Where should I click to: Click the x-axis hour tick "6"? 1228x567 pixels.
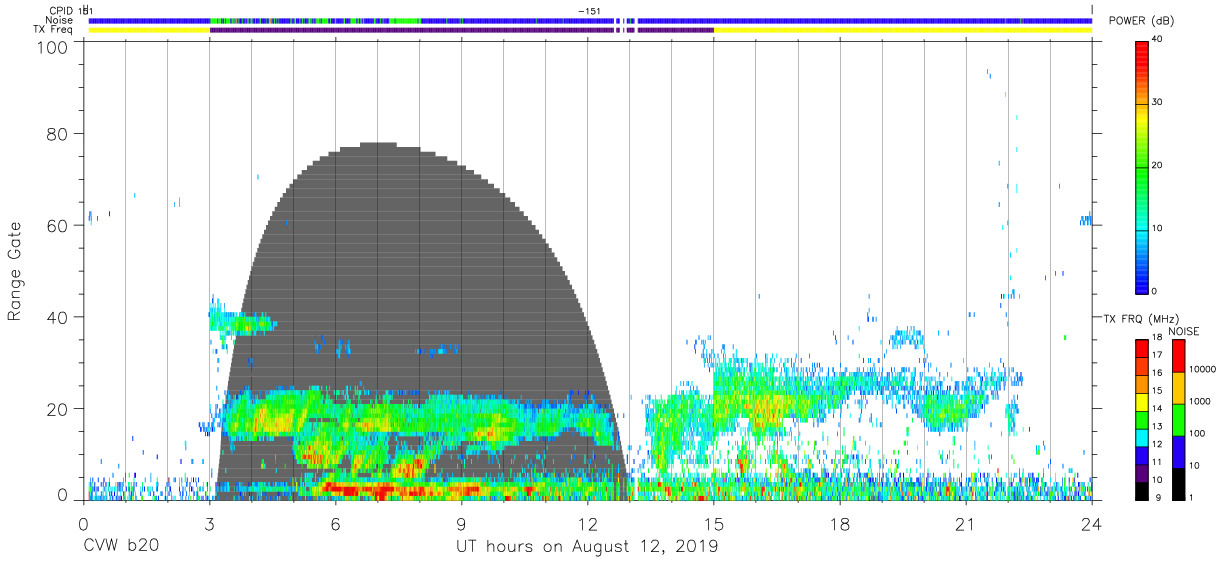335,524
